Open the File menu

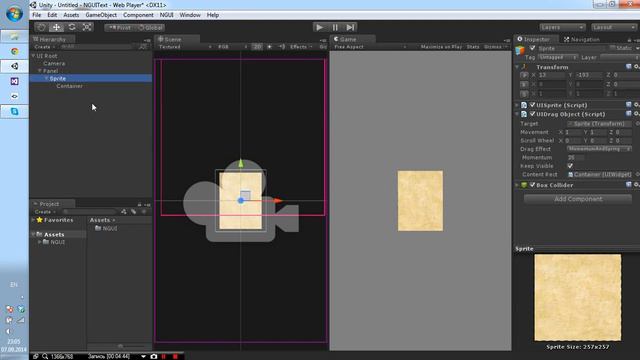[x=37, y=15]
